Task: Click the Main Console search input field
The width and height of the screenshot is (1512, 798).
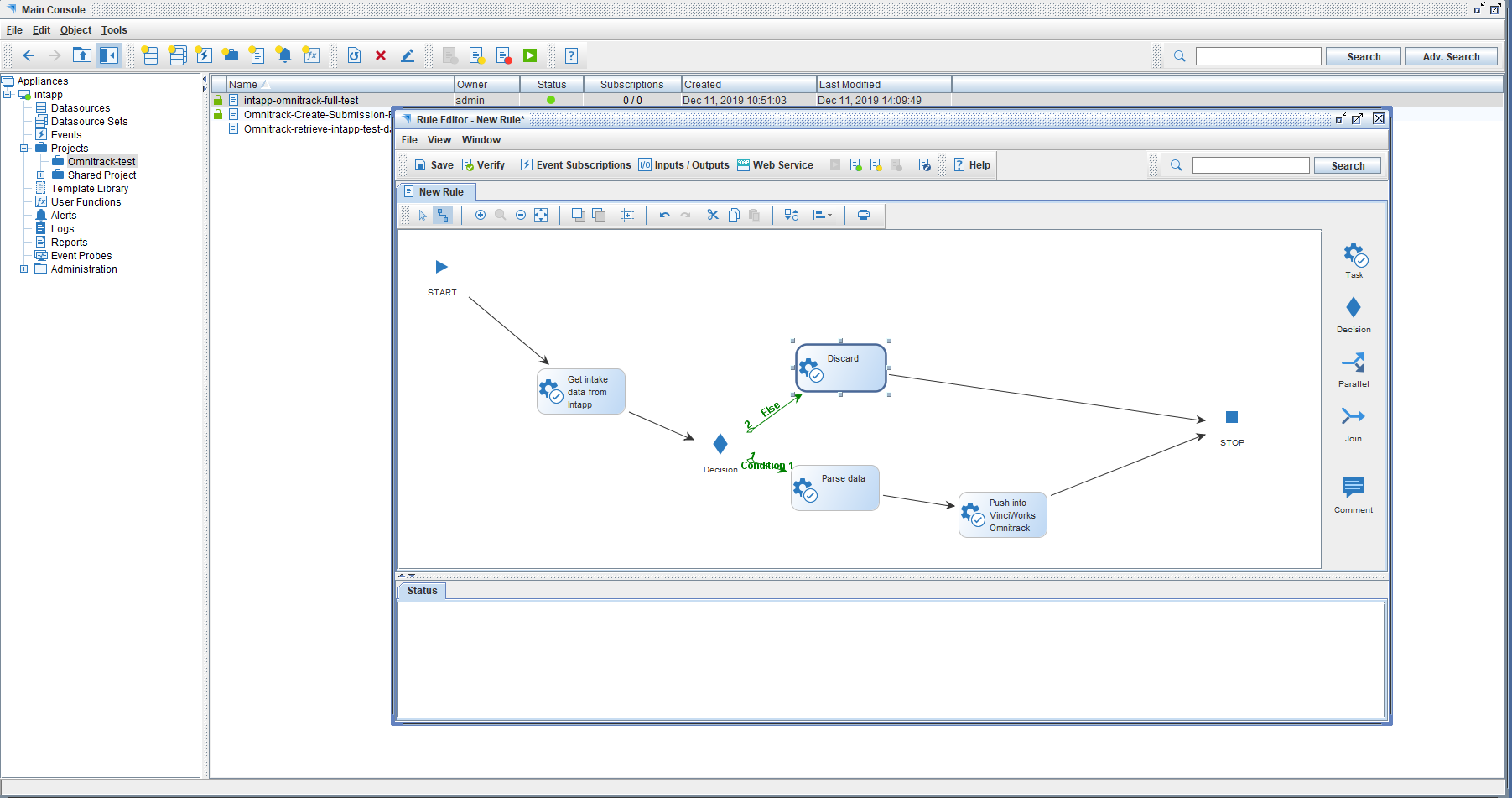Action: point(1258,56)
